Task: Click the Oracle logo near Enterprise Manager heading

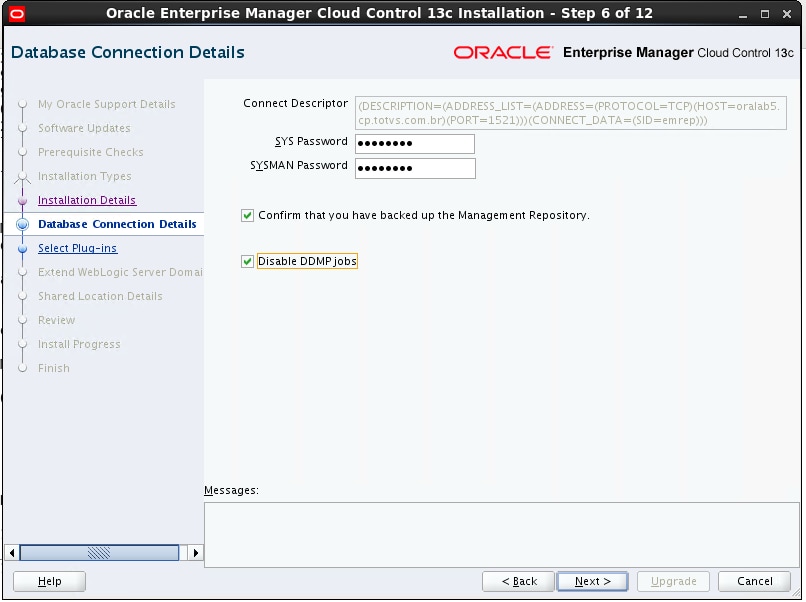Action: [506, 52]
